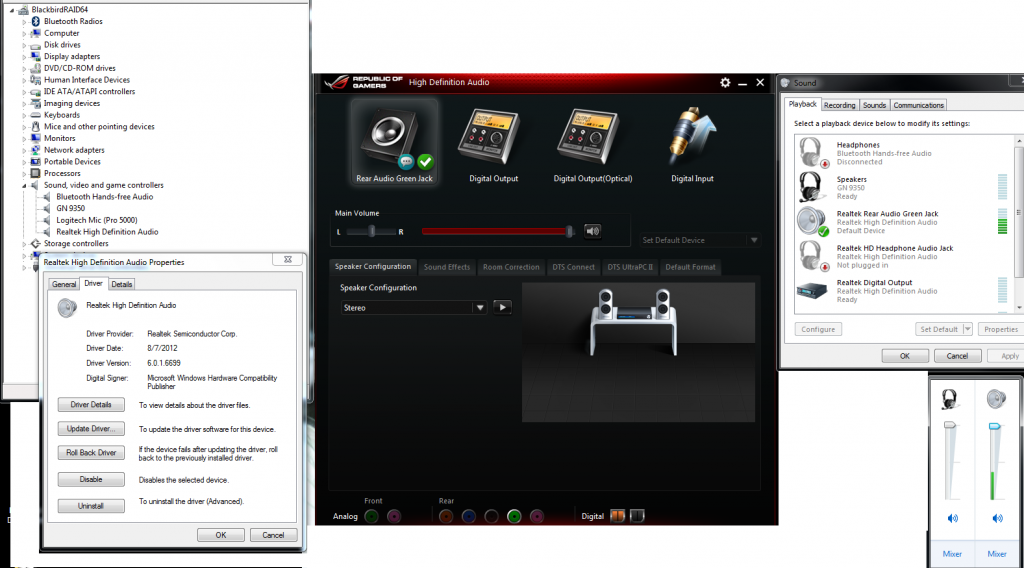Open the DTS Connect tab

tap(573, 267)
